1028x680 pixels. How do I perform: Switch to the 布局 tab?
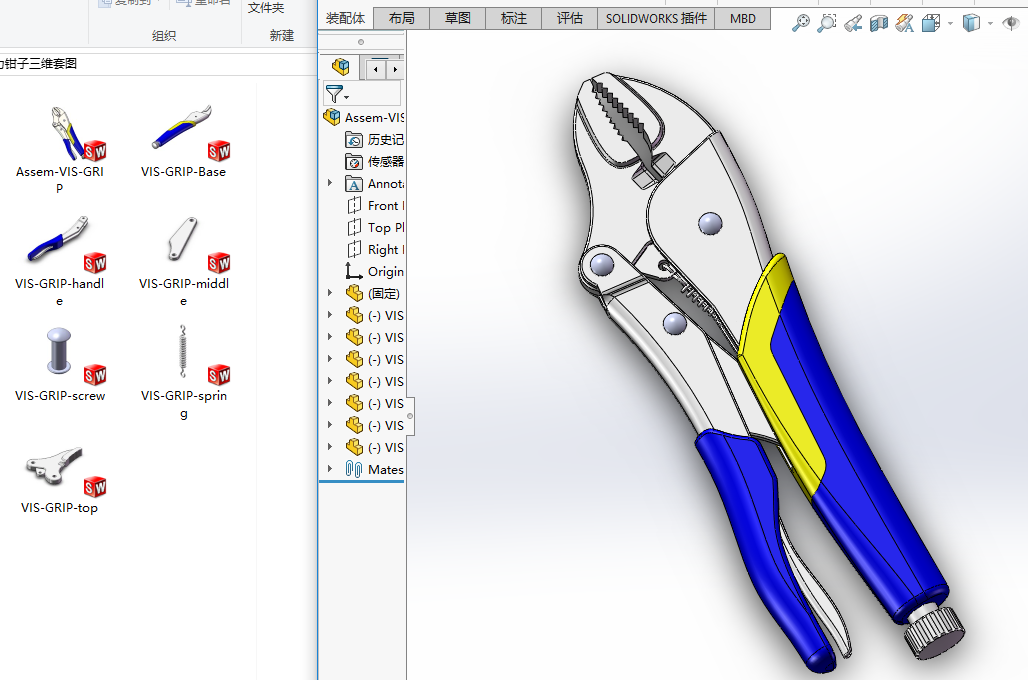401,18
